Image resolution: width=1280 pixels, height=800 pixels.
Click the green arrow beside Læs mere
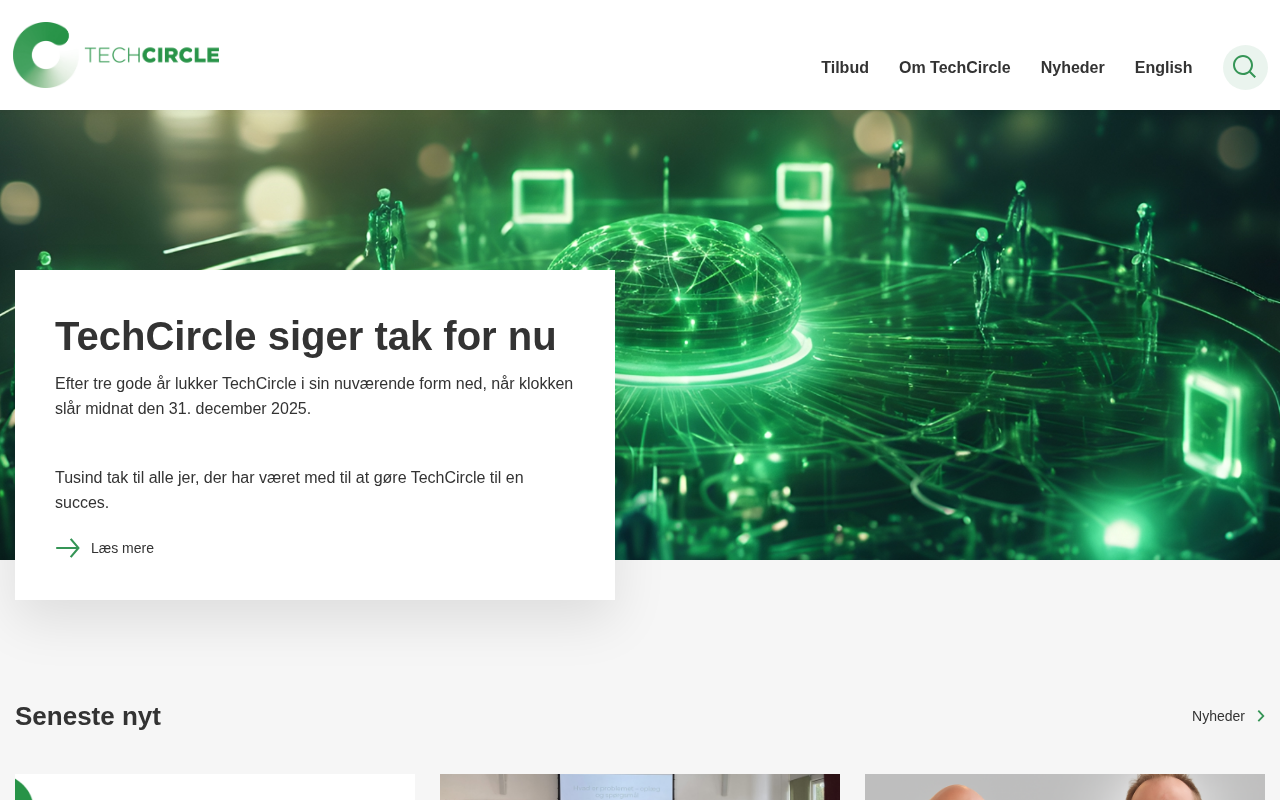[x=68, y=548]
